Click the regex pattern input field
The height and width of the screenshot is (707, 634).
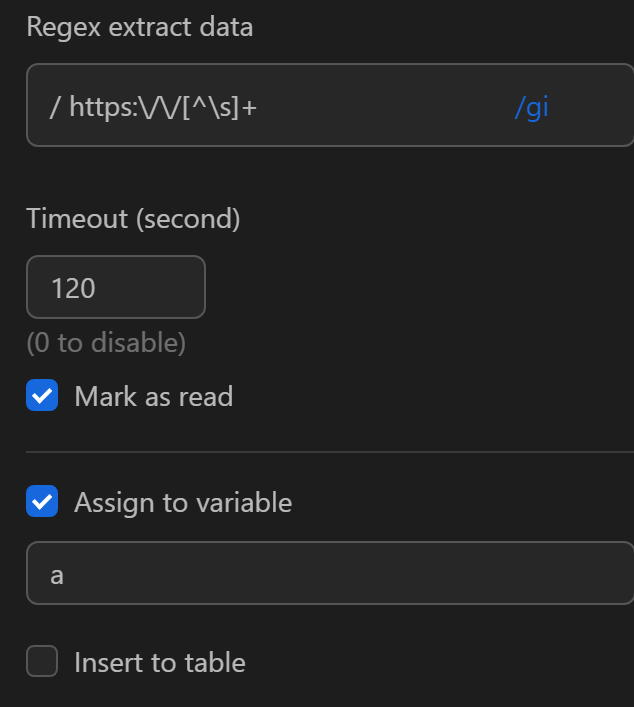coord(380,106)
